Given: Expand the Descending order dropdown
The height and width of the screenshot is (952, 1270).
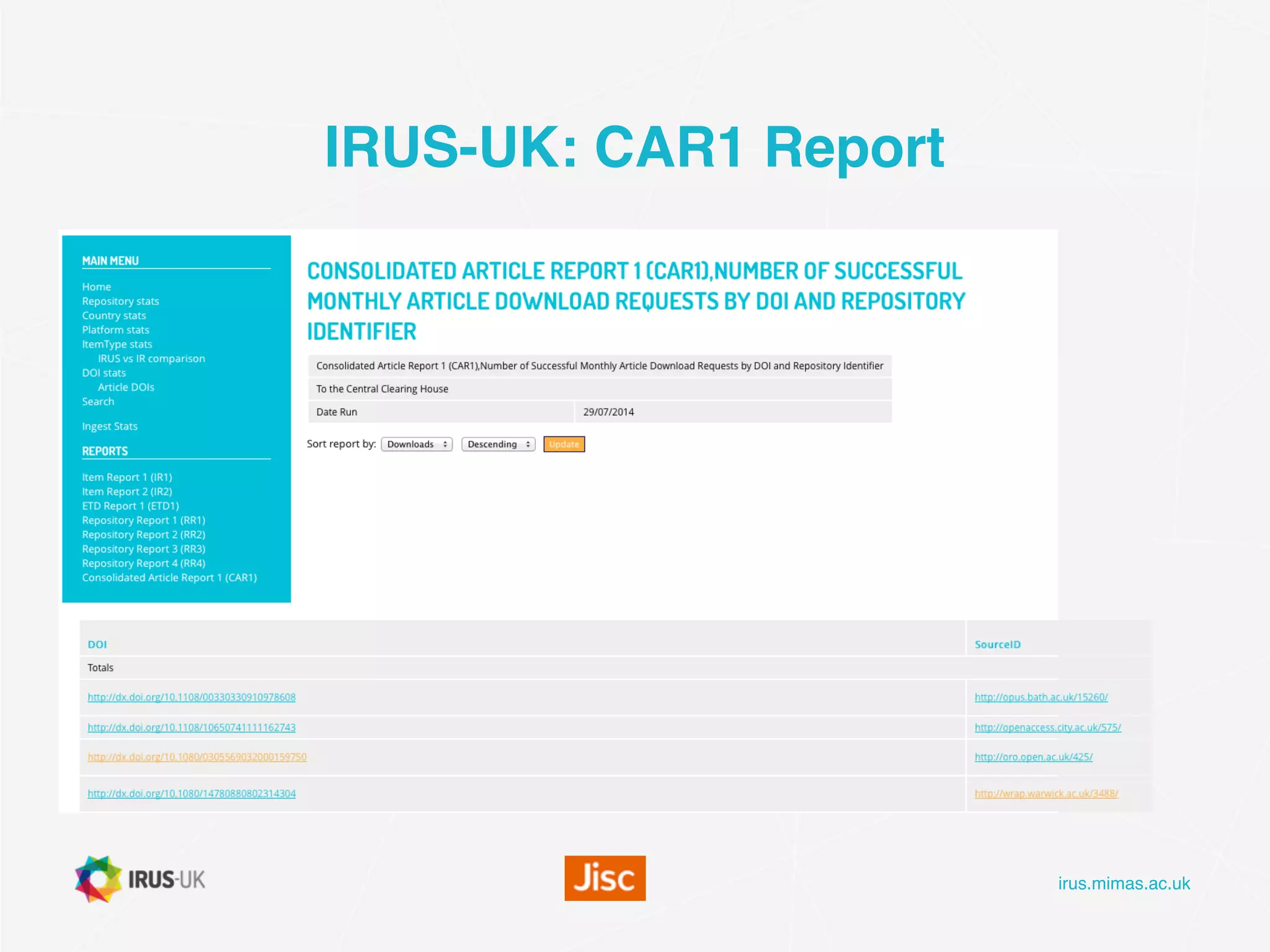Looking at the screenshot, I should (x=498, y=444).
